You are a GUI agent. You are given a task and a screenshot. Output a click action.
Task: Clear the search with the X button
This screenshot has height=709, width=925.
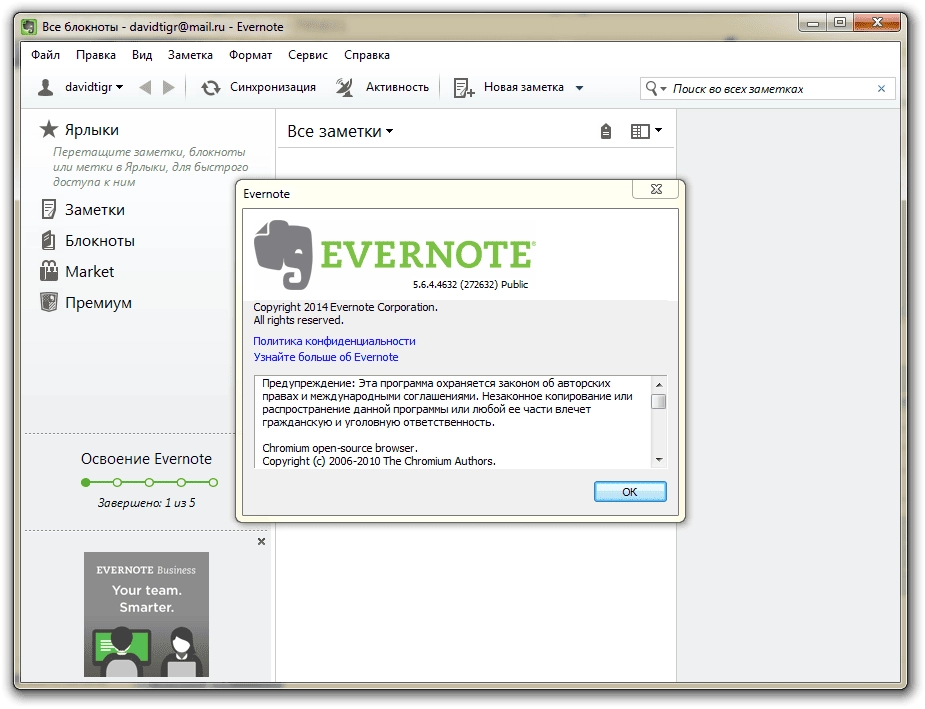(881, 88)
